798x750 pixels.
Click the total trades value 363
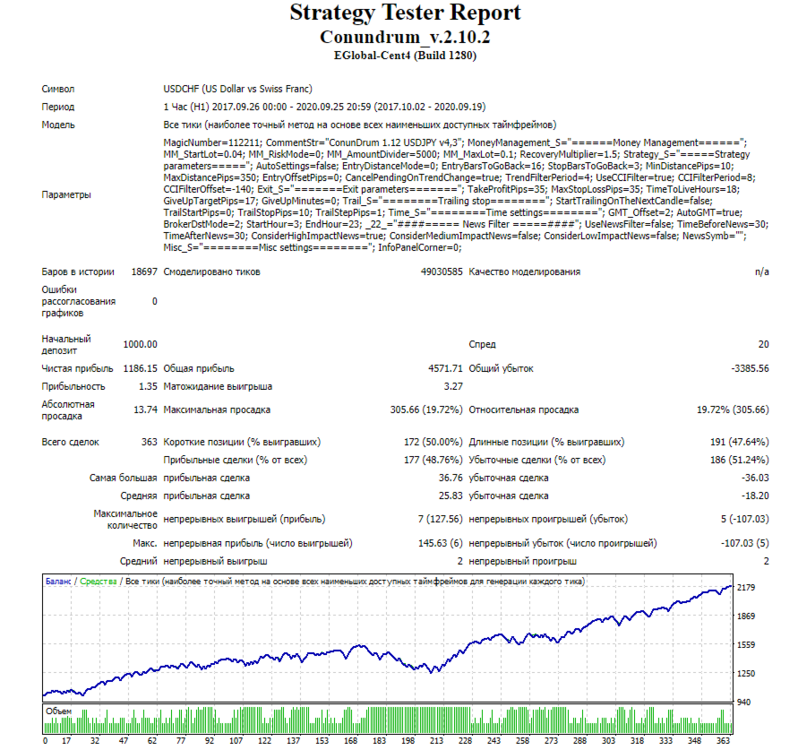click(149, 442)
